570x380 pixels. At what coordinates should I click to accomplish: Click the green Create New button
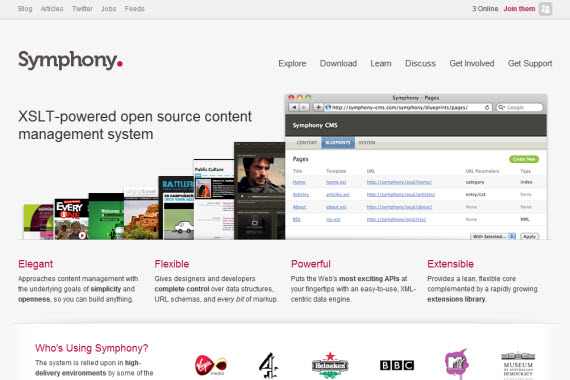(x=524, y=159)
